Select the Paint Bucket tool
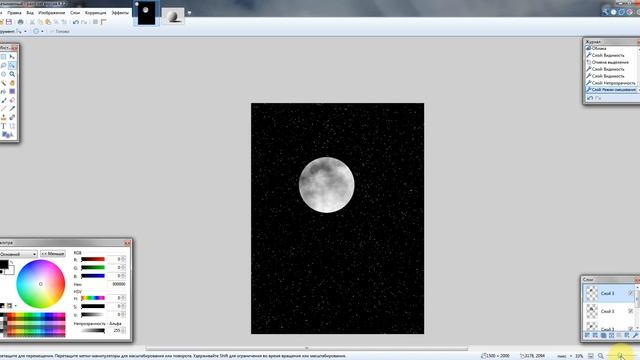The image size is (640, 360). (3, 91)
